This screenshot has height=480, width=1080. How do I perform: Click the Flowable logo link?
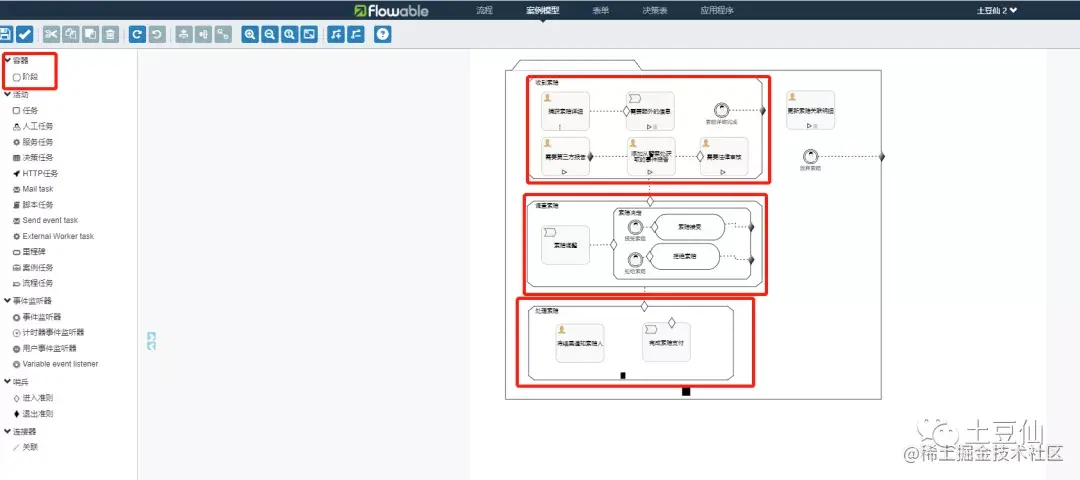pos(391,10)
